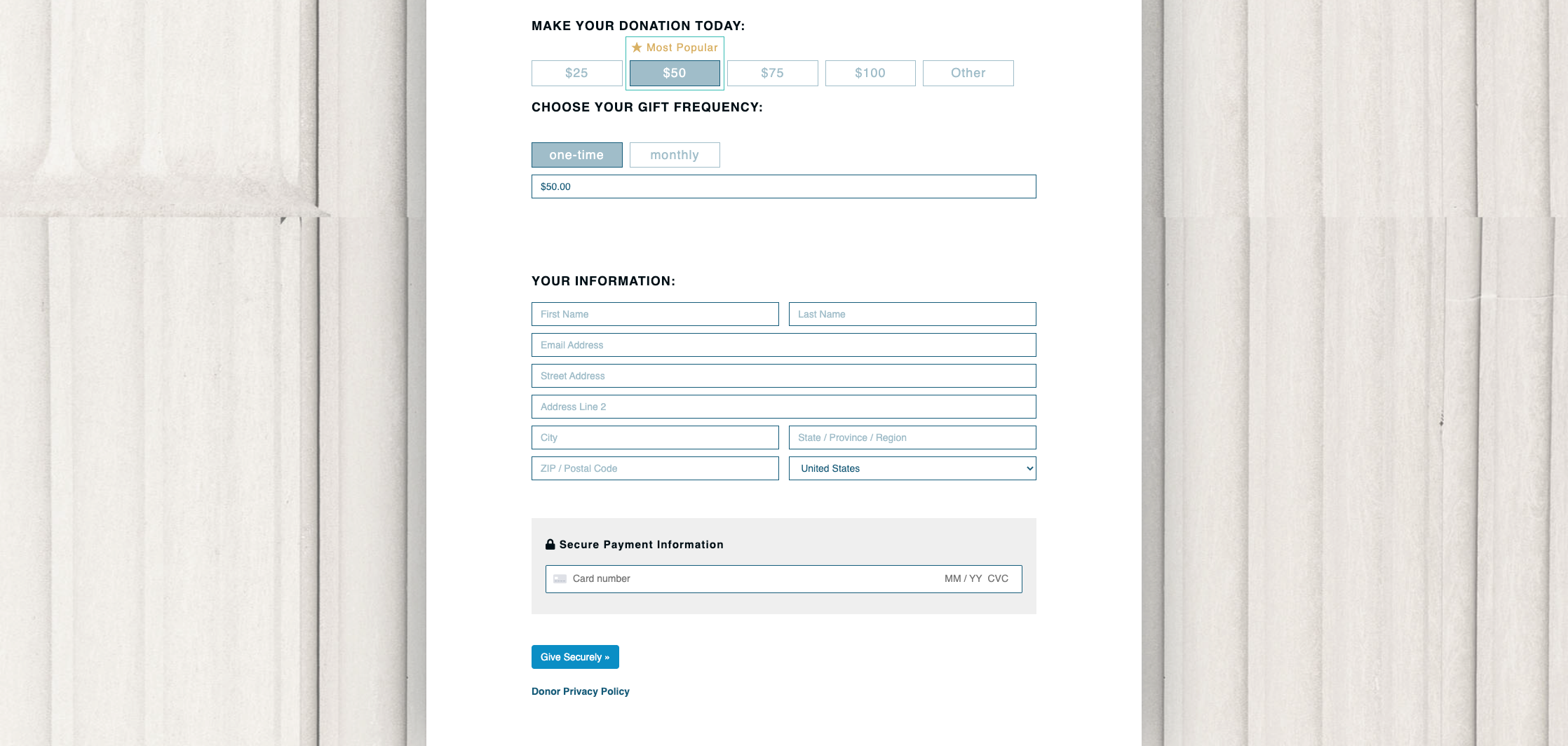Viewport: 1568px width, 746px height.
Task: Choose the $50 donation amount
Action: pyautogui.click(x=675, y=73)
